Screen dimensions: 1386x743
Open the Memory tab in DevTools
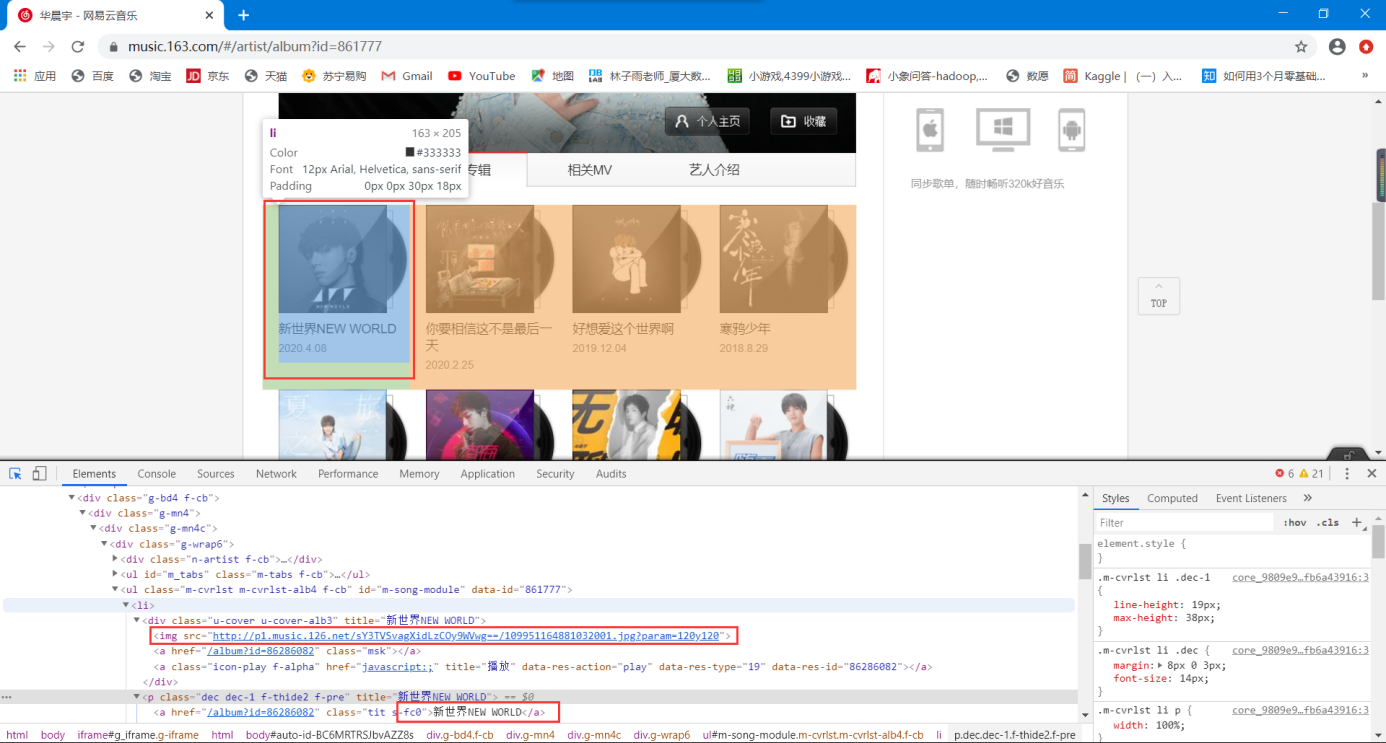click(x=419, y=474)
